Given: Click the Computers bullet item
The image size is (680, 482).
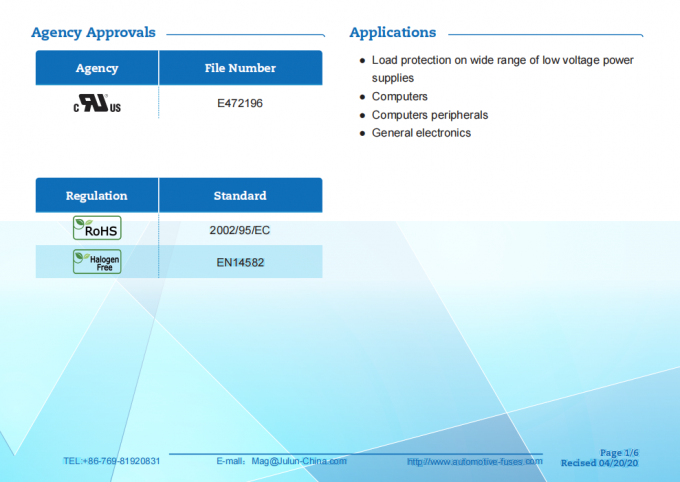Looking at the screenshot, I should pyautogui.click(x=399, y=97).
